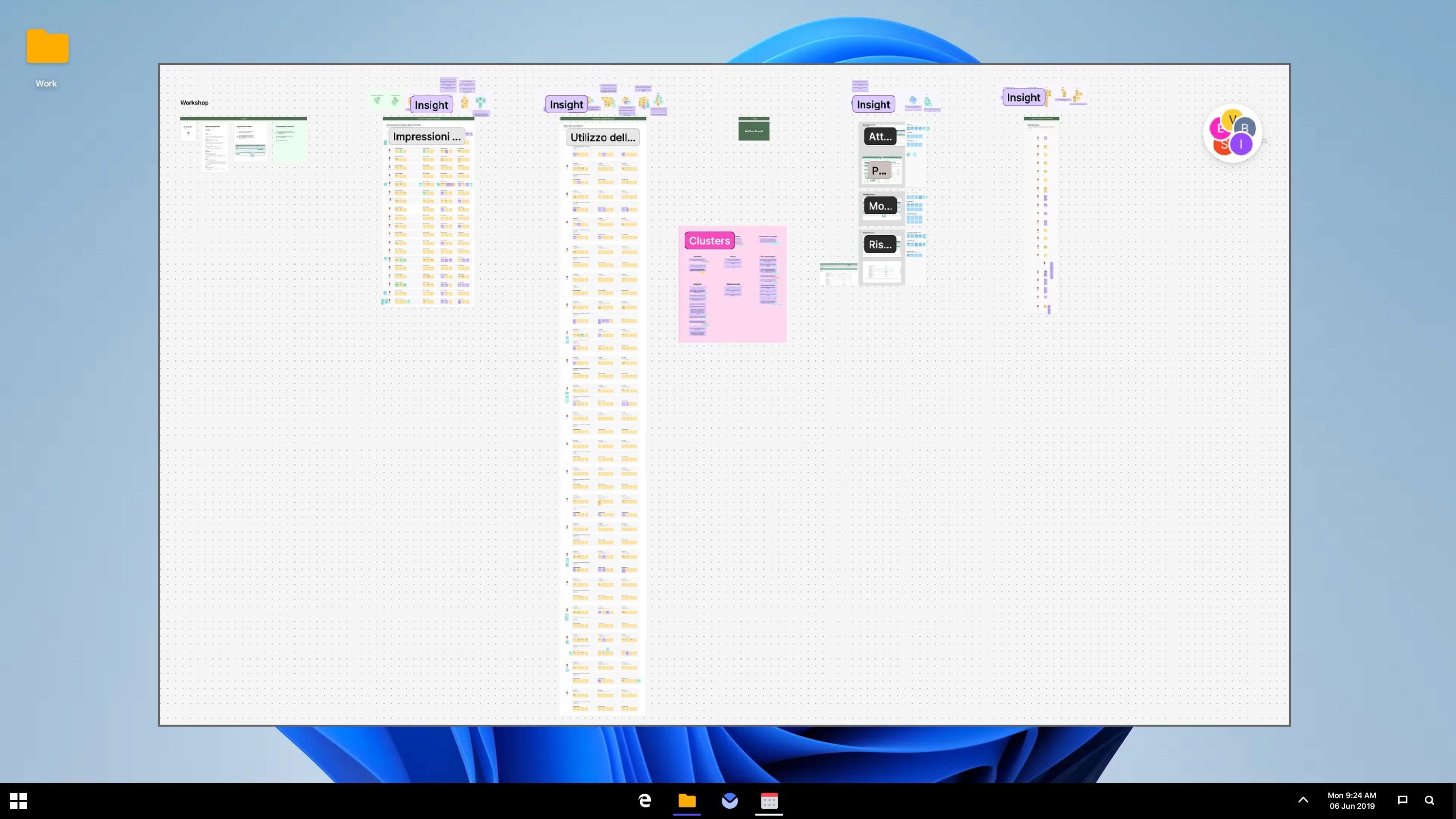This screenshot has width=1456, height=819.
Task: Select the purple I collaborator avatar
Action: [1241, 144]
